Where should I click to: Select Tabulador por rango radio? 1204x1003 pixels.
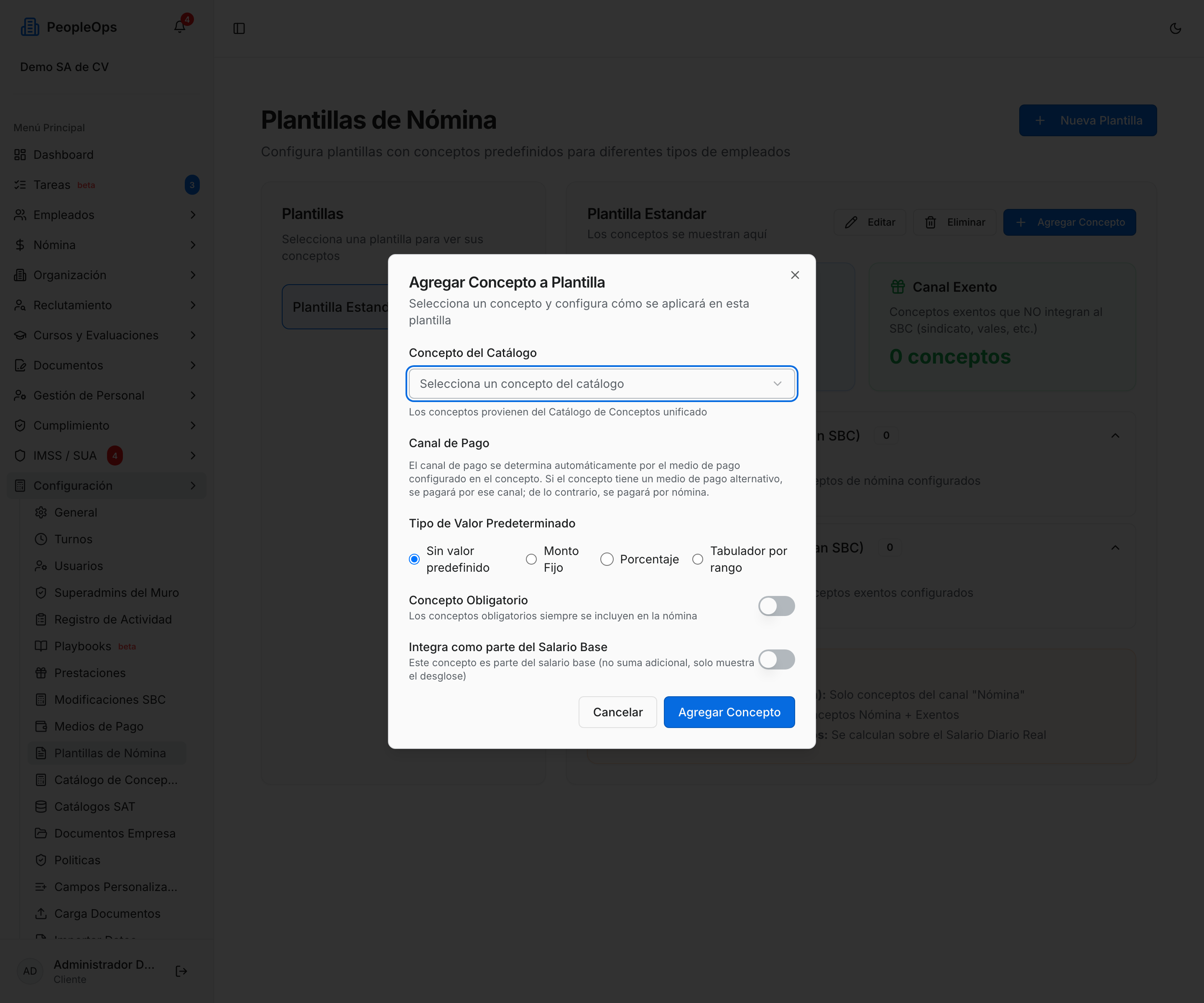point(698,560)
